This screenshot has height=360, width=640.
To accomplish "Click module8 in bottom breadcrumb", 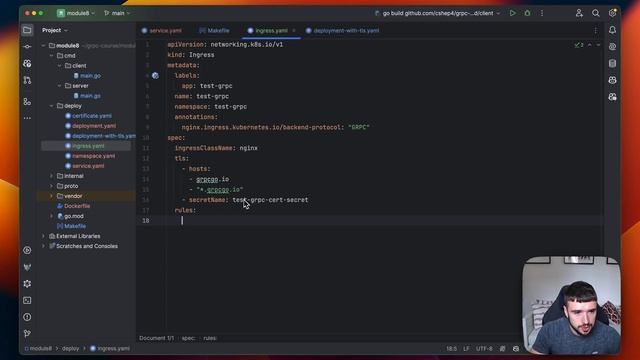I will pyautogui.click(x=38, y=349).
